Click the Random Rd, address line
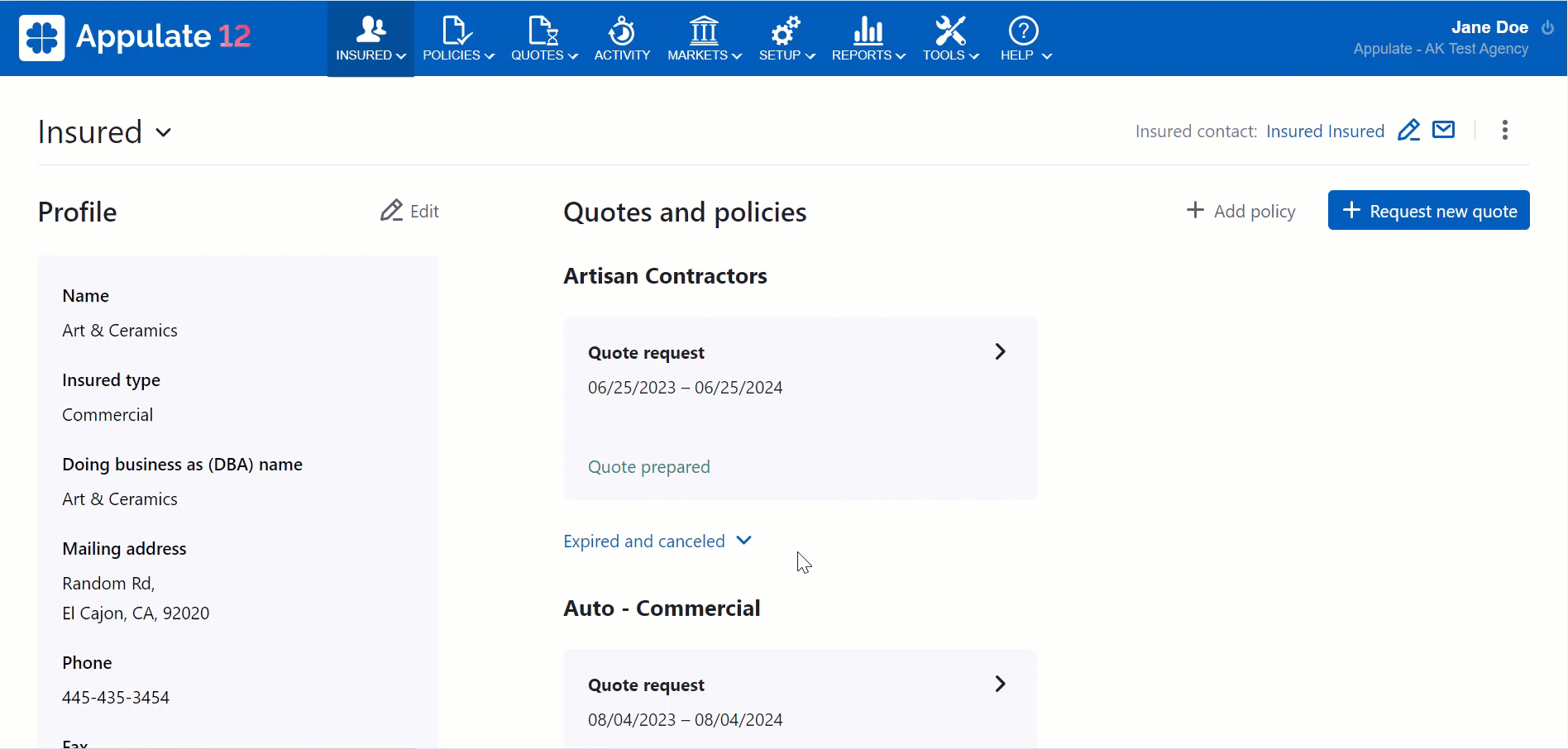 tap(108, 583)
